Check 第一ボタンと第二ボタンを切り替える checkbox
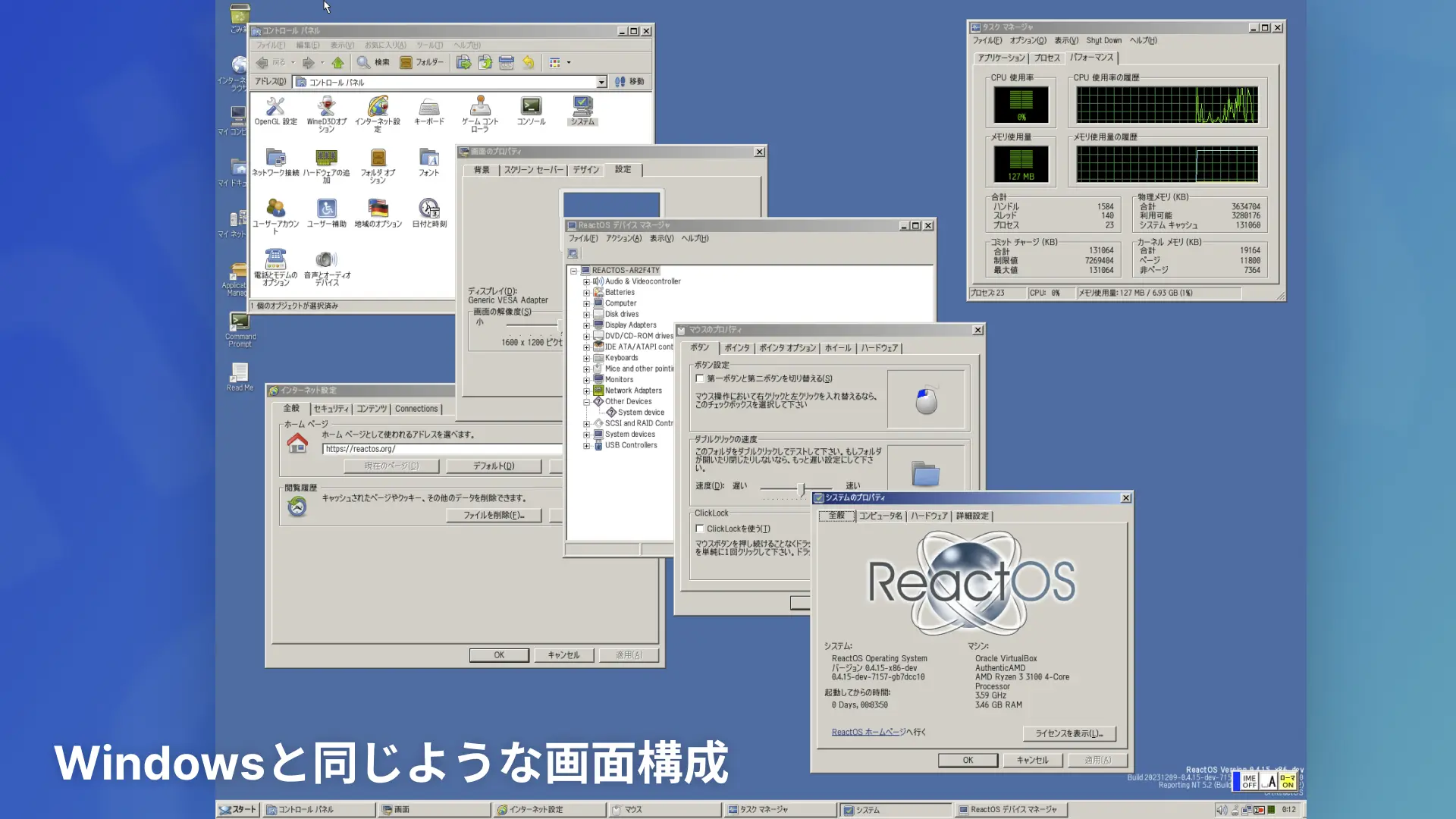1456x819 pixels. pos(700,378)
